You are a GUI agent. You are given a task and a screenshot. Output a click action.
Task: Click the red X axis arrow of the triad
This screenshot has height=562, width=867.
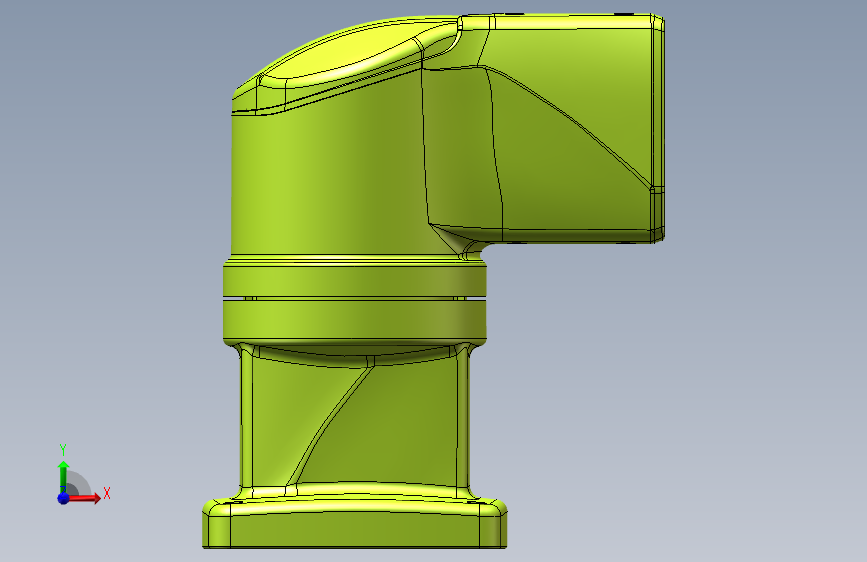pos(84,498)
